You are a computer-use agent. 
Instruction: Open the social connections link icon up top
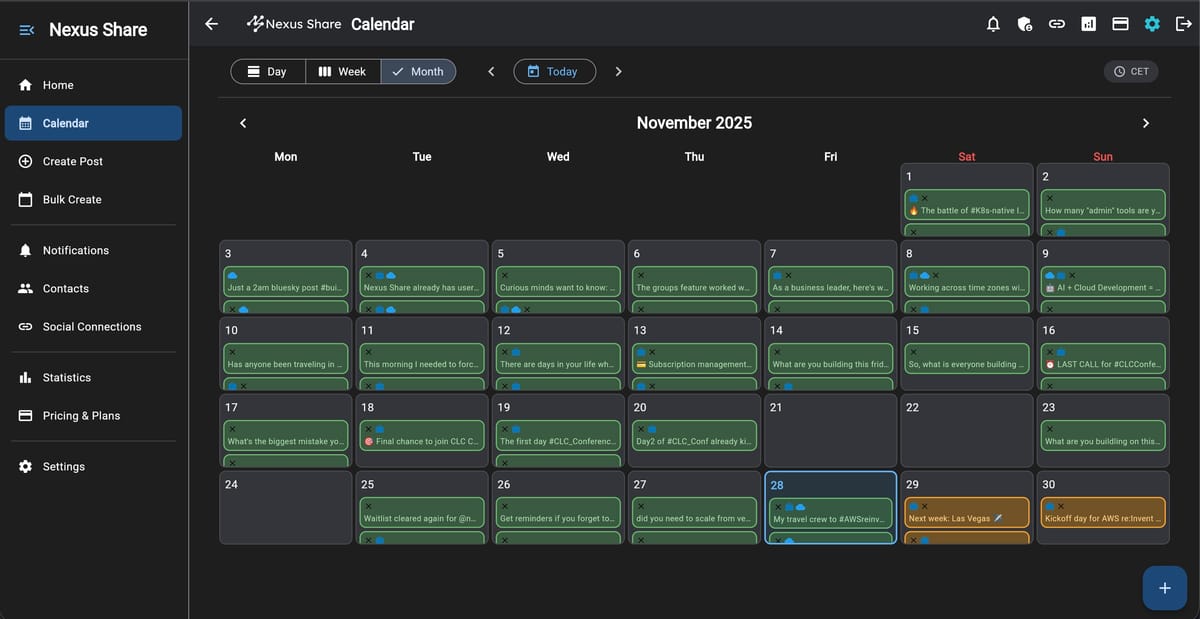1056,23
